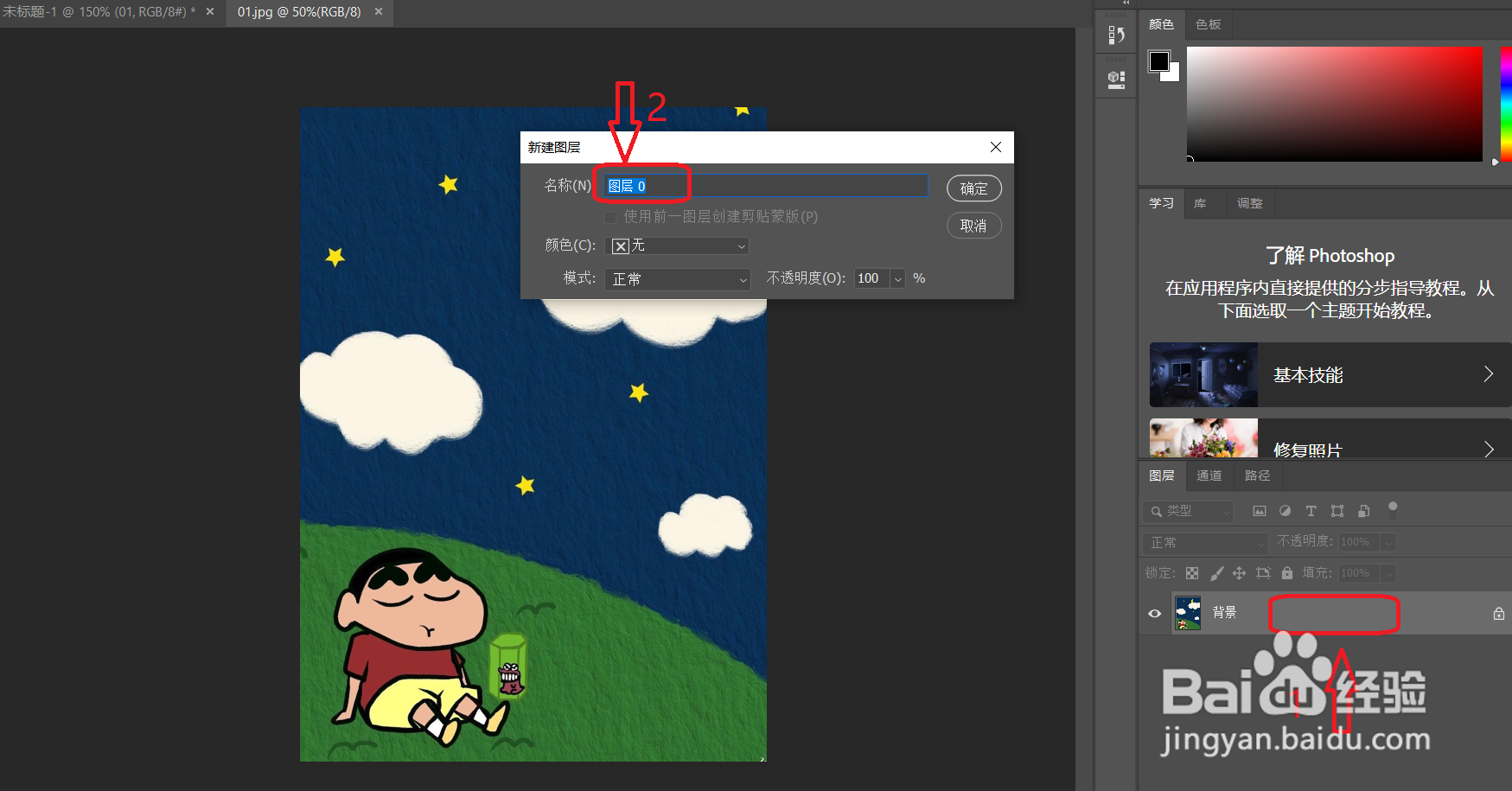Click the panel collapse double-arrow at top
1512x791 pixels.
(x=1126, y=3)
